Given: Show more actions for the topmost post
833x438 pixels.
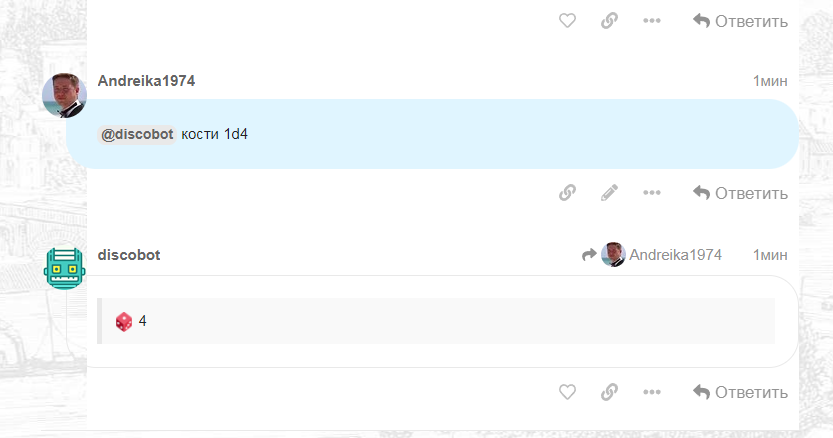Looking at the screenshot, I should pos(652,21).
